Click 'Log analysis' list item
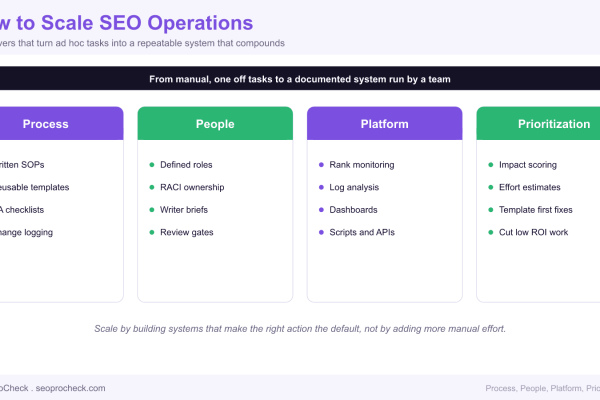 (x=354, y=187)
